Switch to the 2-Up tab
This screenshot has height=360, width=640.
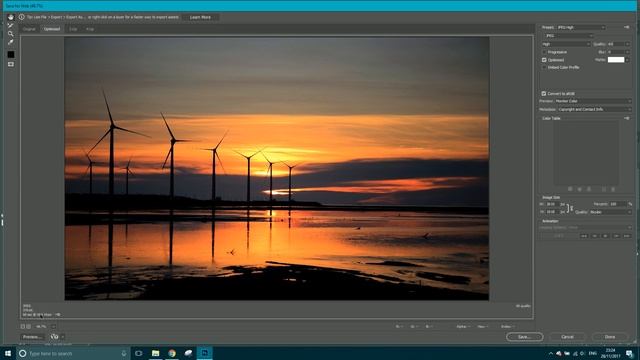click(73, 29)
